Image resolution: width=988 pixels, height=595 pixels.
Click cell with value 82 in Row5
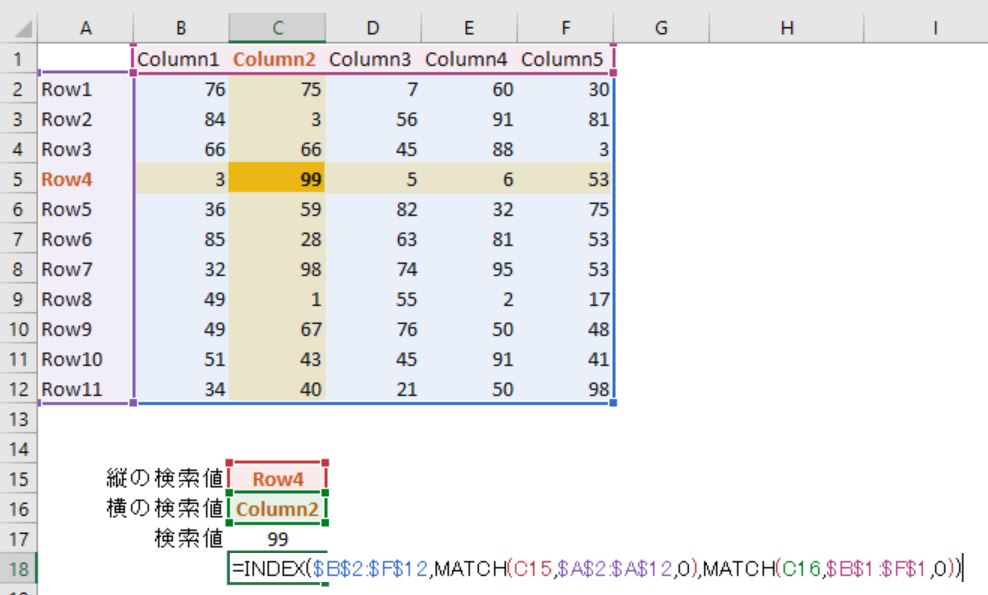coord(373,209)
